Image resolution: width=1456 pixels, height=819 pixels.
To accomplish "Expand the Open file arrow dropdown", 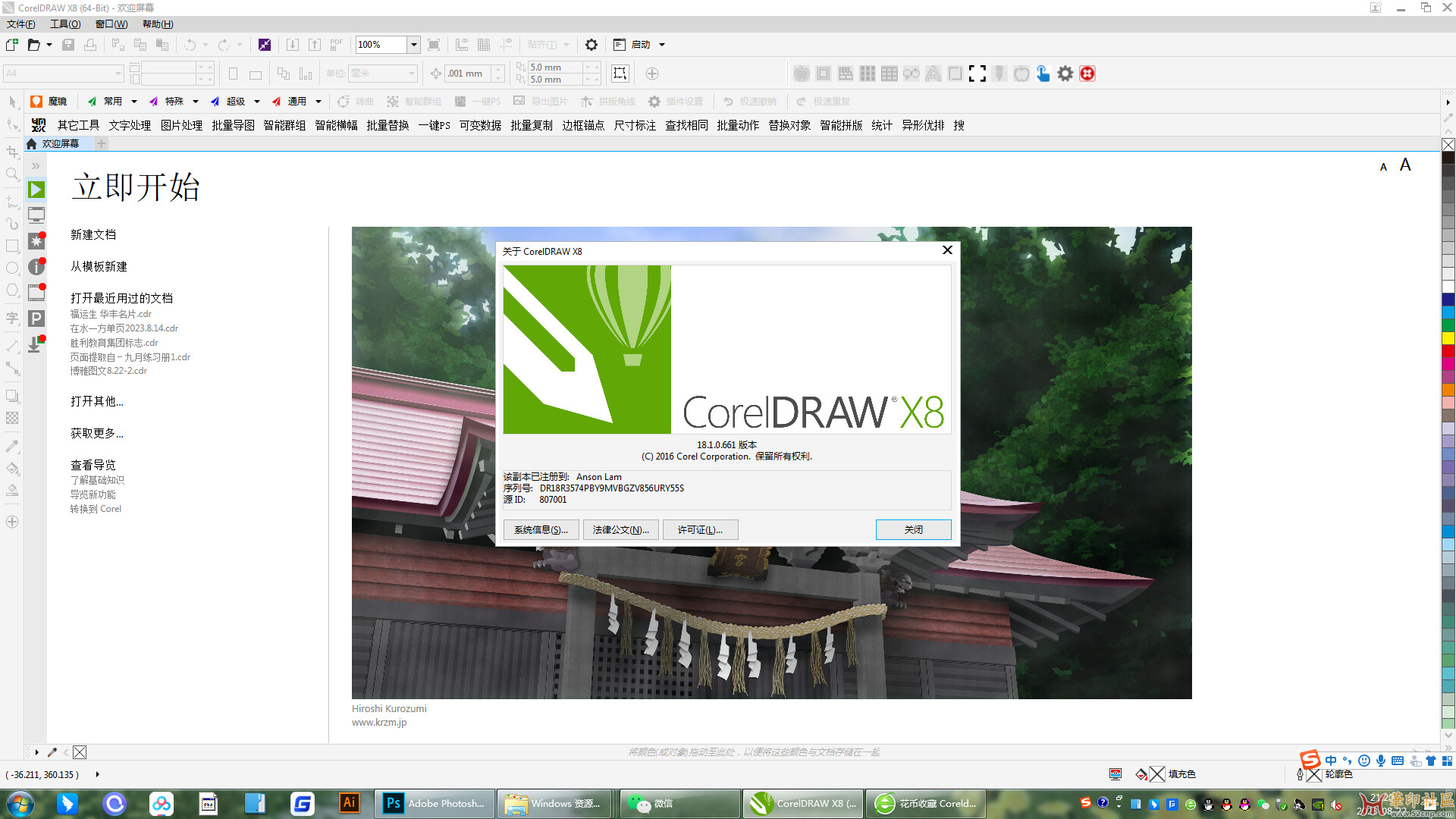I will (x=49, y=45).
